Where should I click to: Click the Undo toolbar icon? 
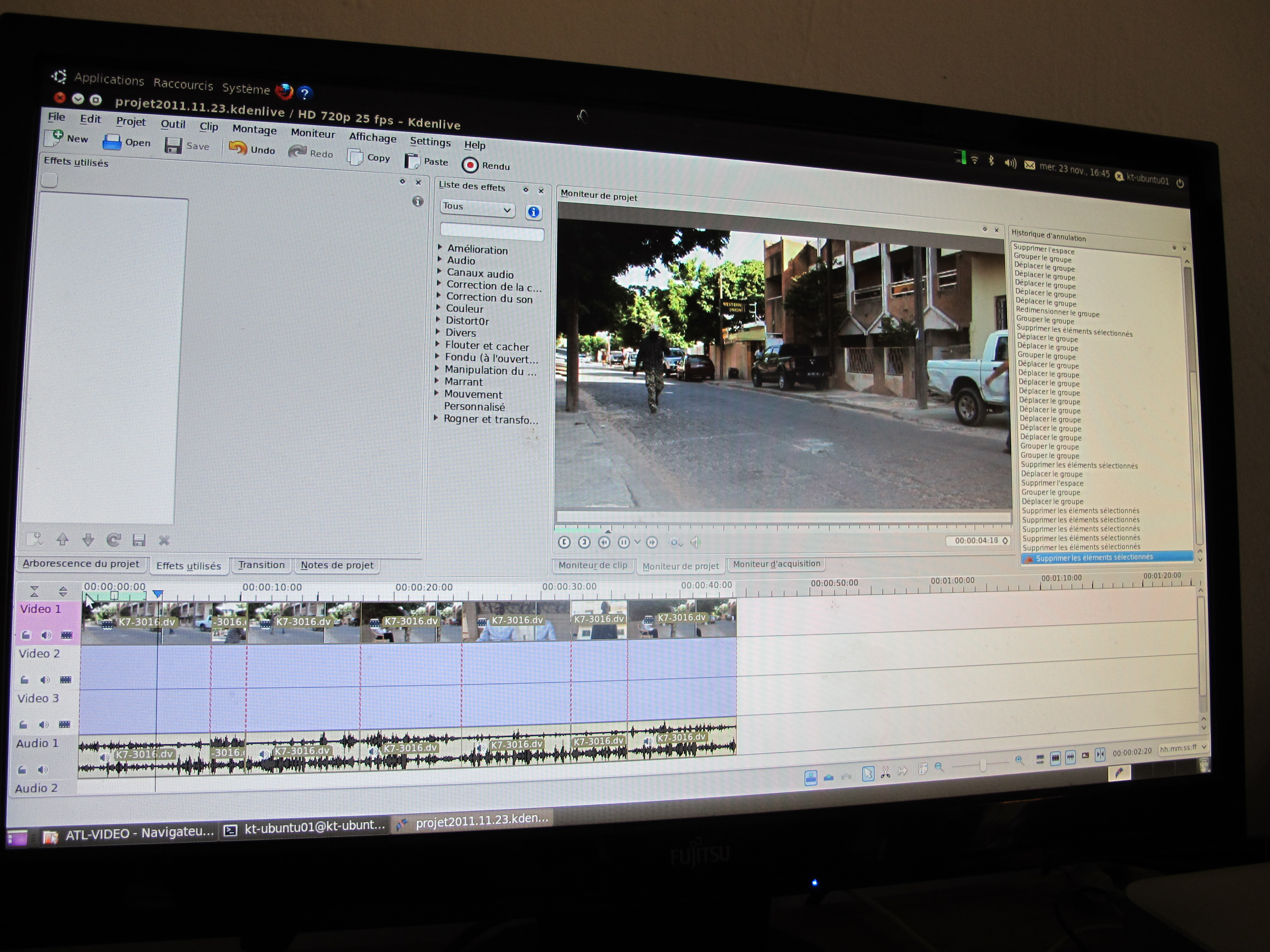pyautogui.click(x=238, y=148)
